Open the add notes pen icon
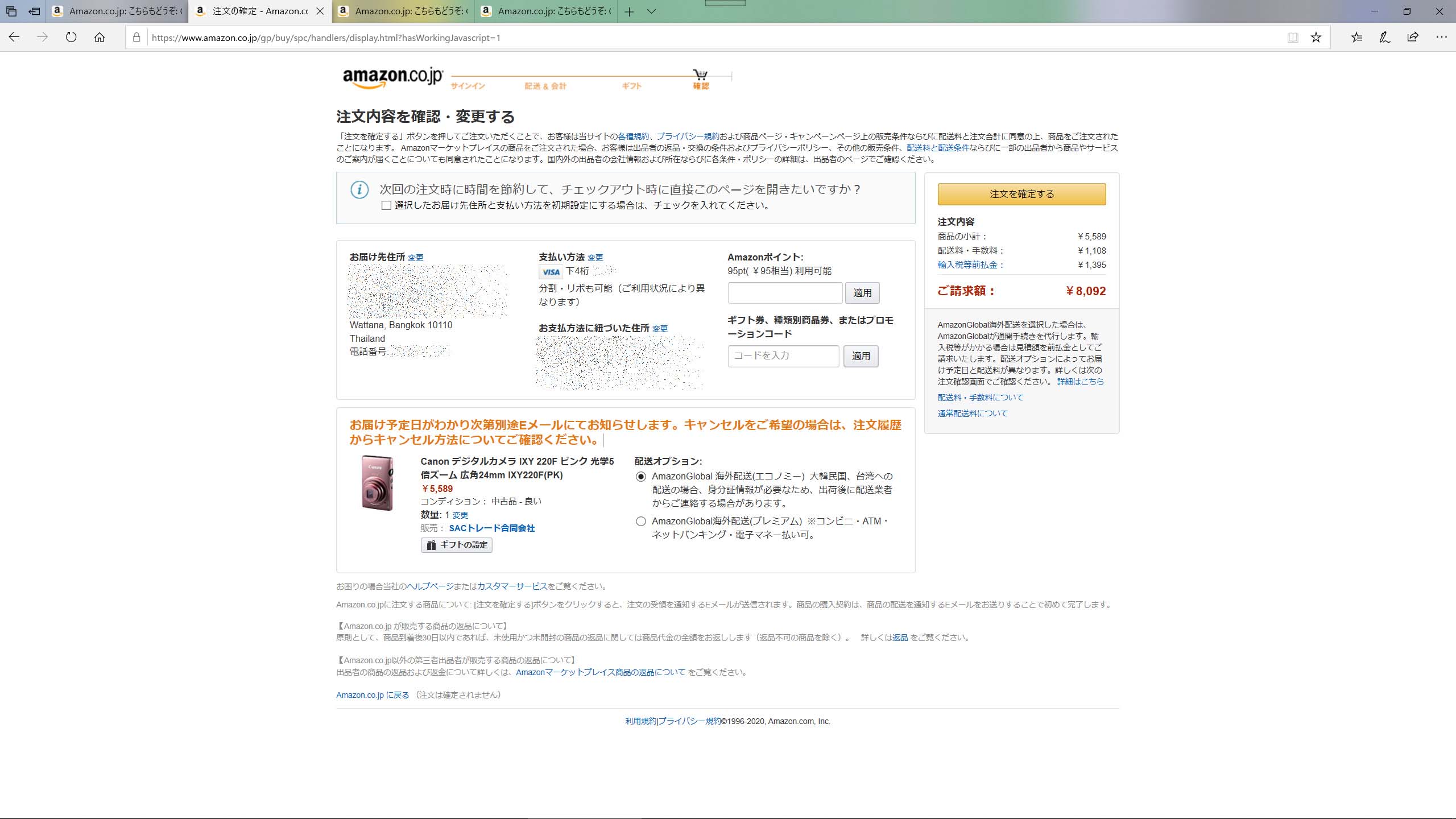Screen dimensions: 1456x819 [x=1385, y=38]
